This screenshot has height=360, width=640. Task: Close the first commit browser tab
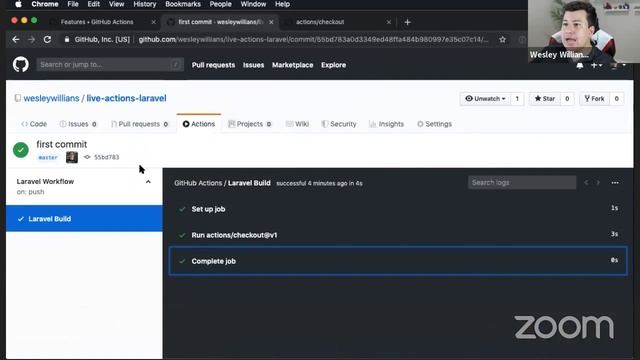pos(271,22)
